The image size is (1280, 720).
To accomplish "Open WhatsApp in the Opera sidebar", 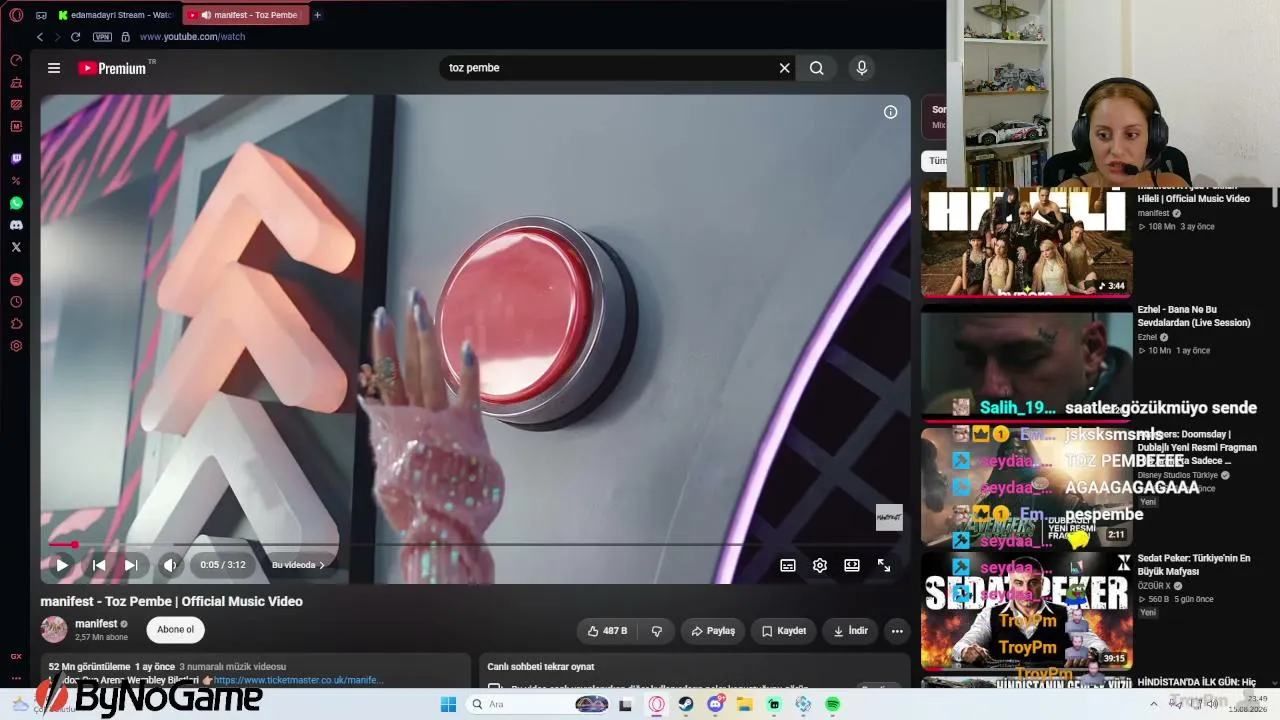I will [x=16, y=203].
